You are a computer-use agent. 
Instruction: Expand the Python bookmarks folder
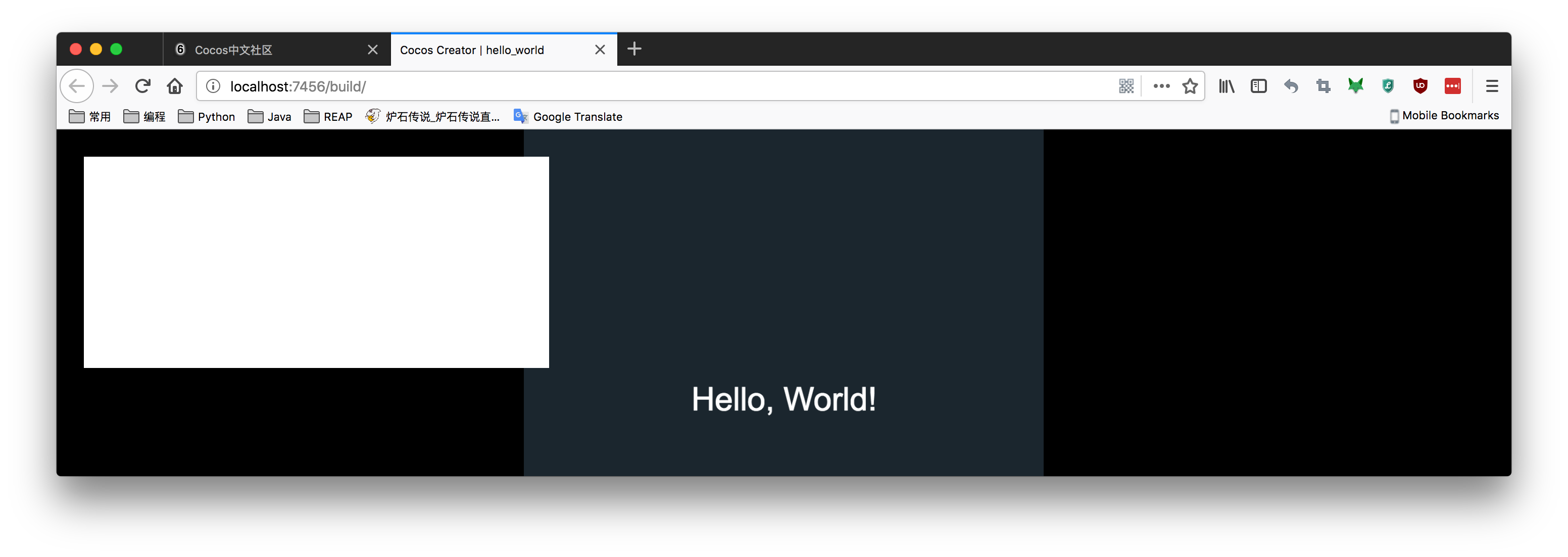pos(206,116)
